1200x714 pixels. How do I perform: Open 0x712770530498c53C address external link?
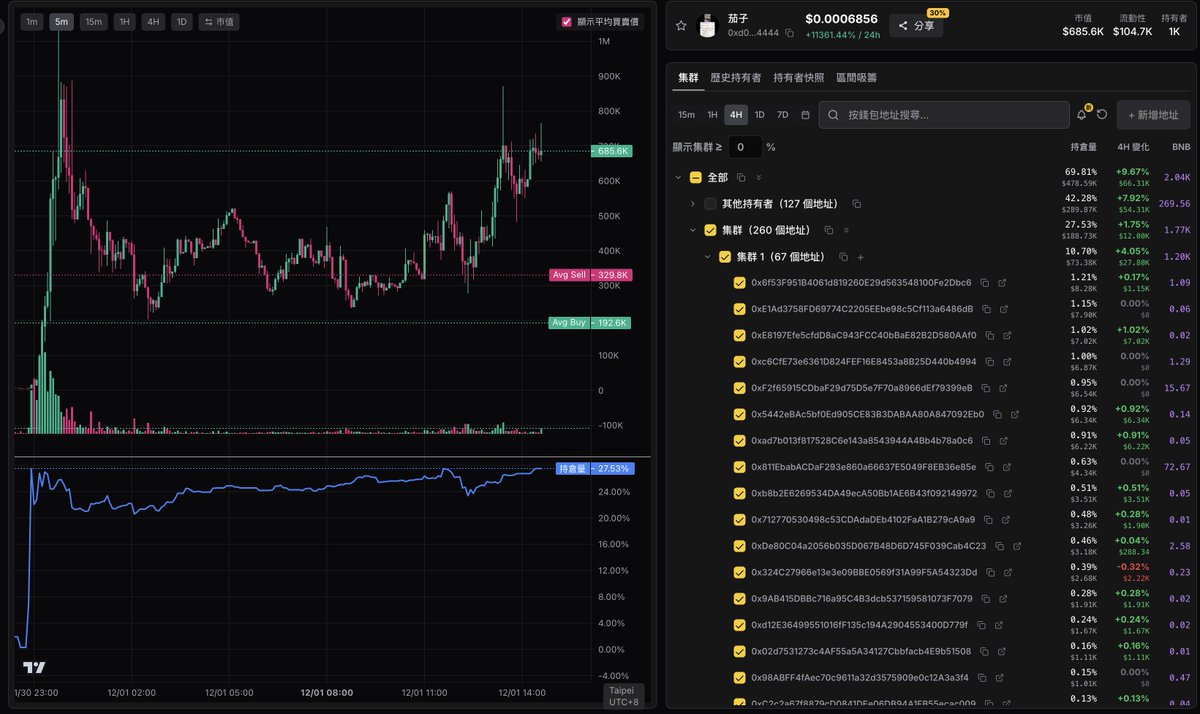(x=1006, y=519)
